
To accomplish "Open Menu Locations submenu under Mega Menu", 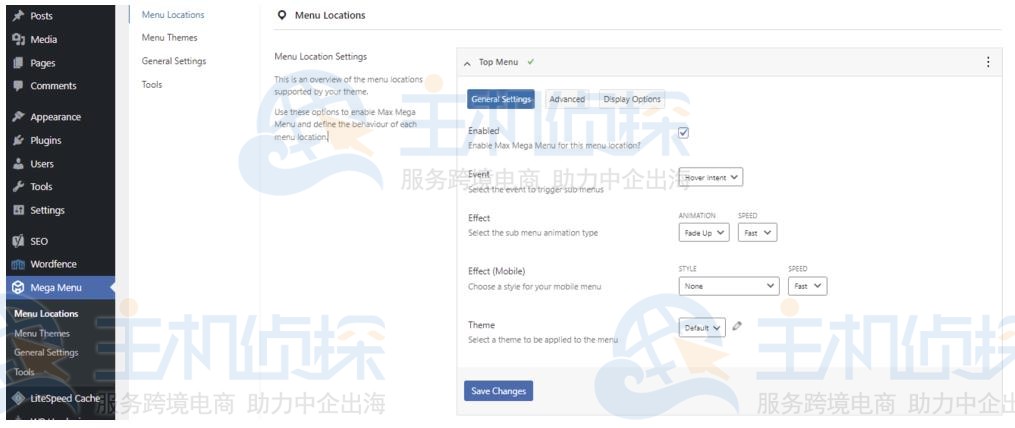I will click(x=46, y=313).
